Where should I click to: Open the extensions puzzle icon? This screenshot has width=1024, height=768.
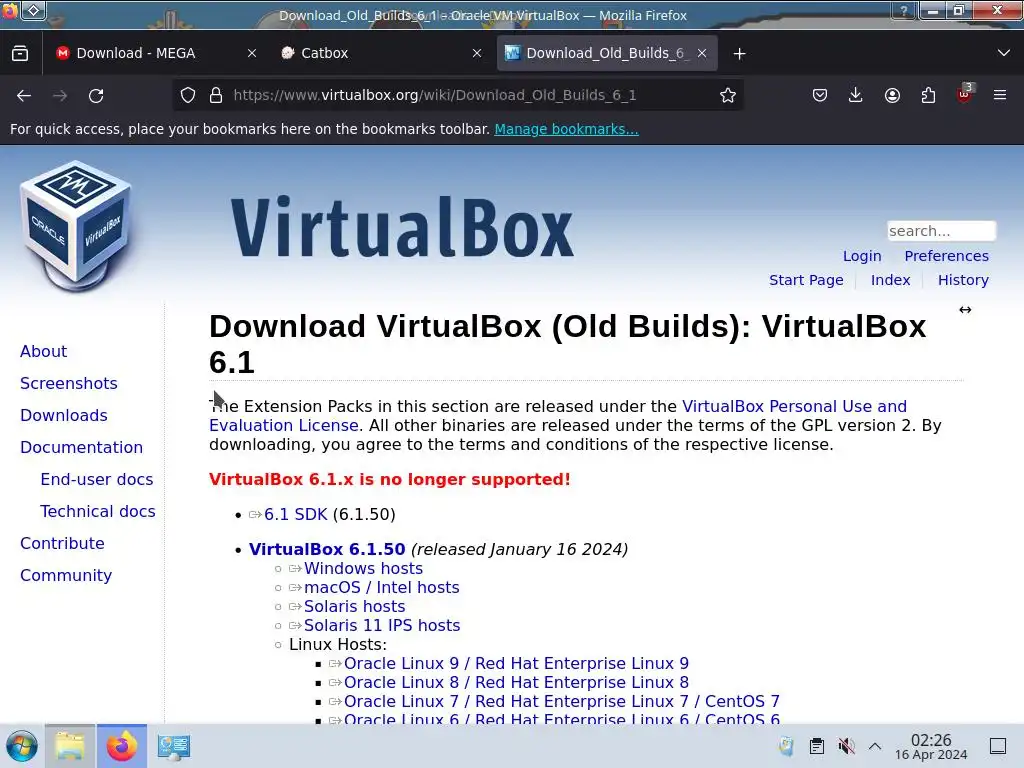point(928,95)
